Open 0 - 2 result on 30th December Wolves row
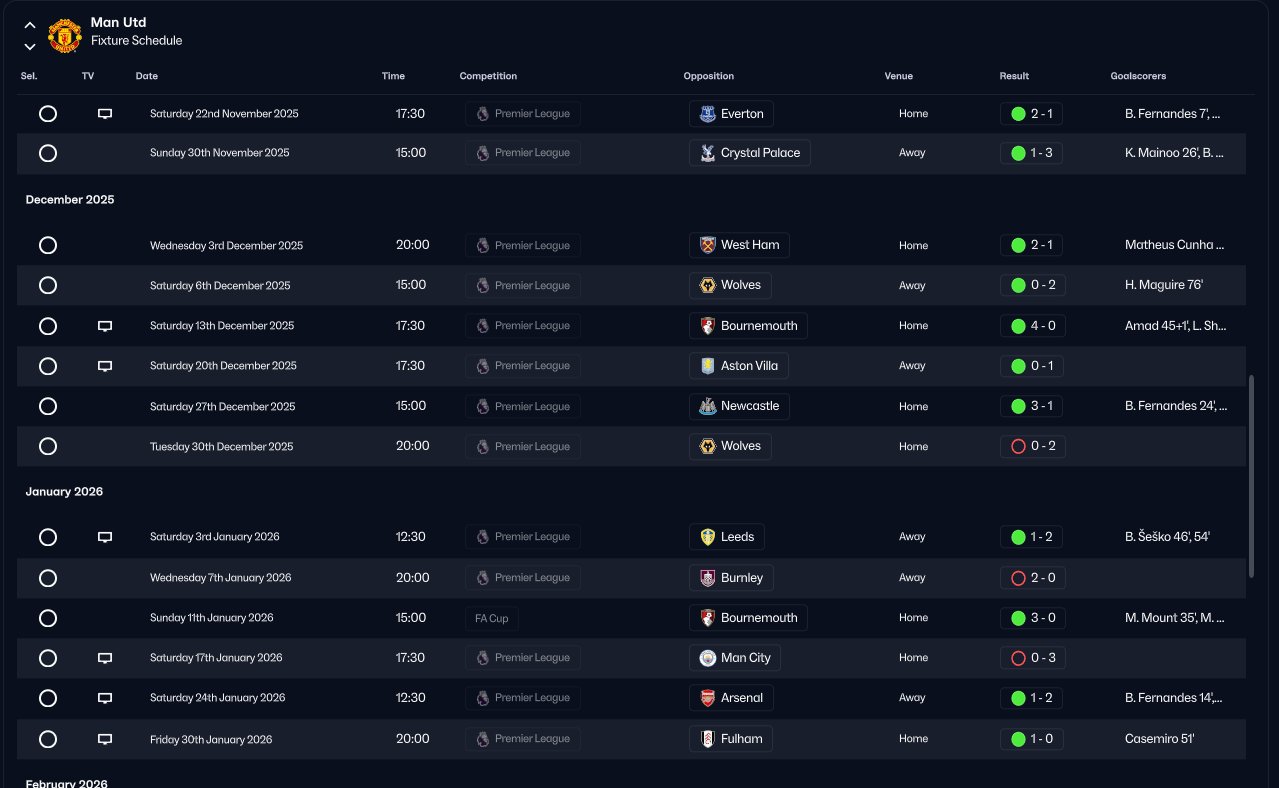This screenshot has width=1279, height=788. coord(1032,446)
